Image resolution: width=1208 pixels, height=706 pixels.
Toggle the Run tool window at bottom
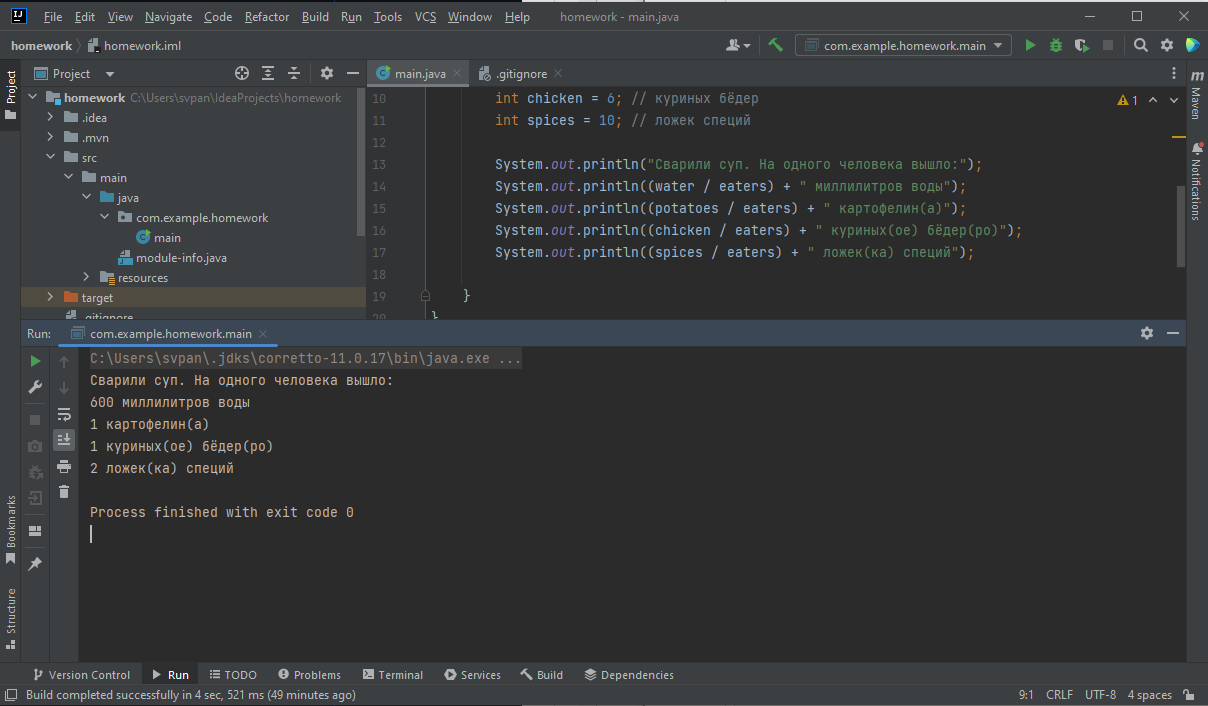pos(170,674)
